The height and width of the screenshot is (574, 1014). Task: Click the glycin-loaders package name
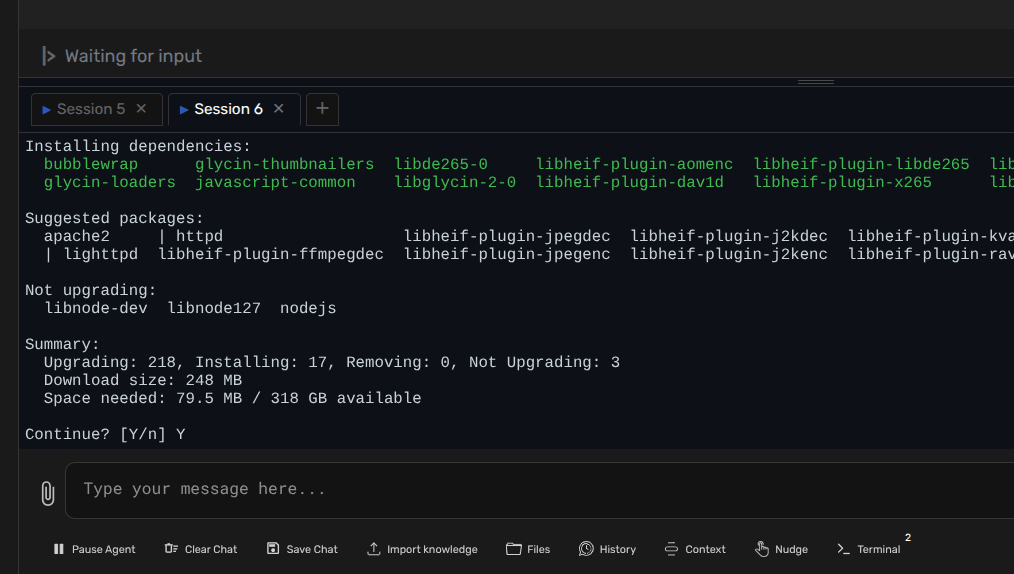click(110, 182)
